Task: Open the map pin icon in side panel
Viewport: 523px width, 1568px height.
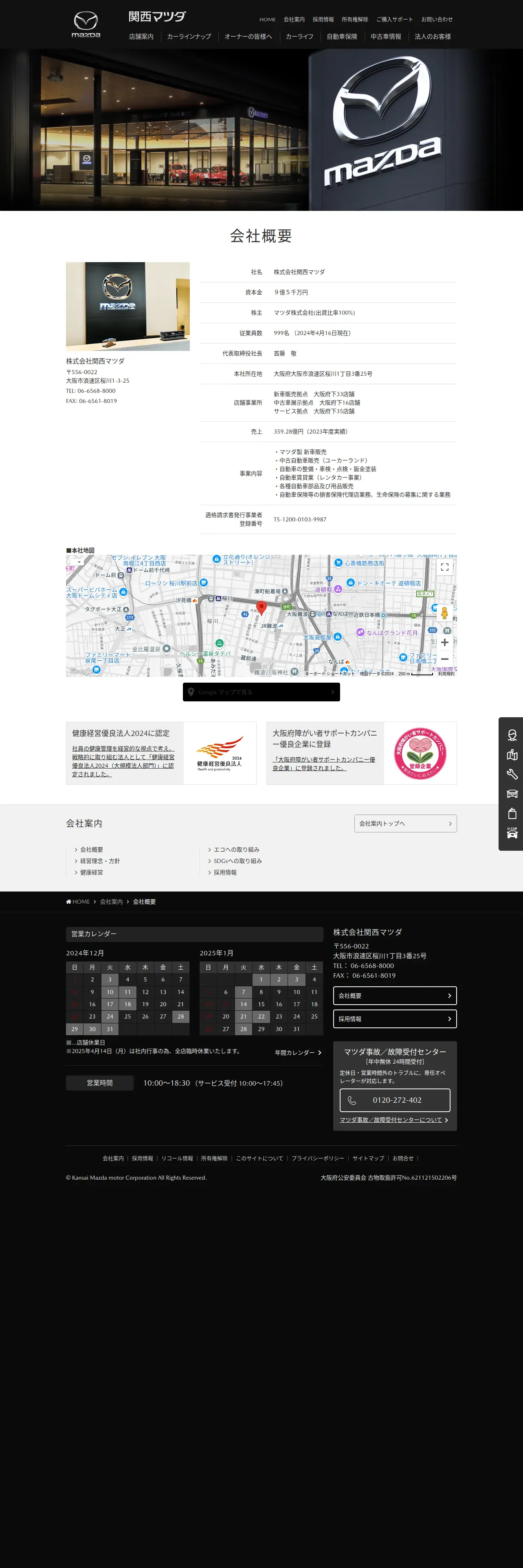Action: [512, 755]
